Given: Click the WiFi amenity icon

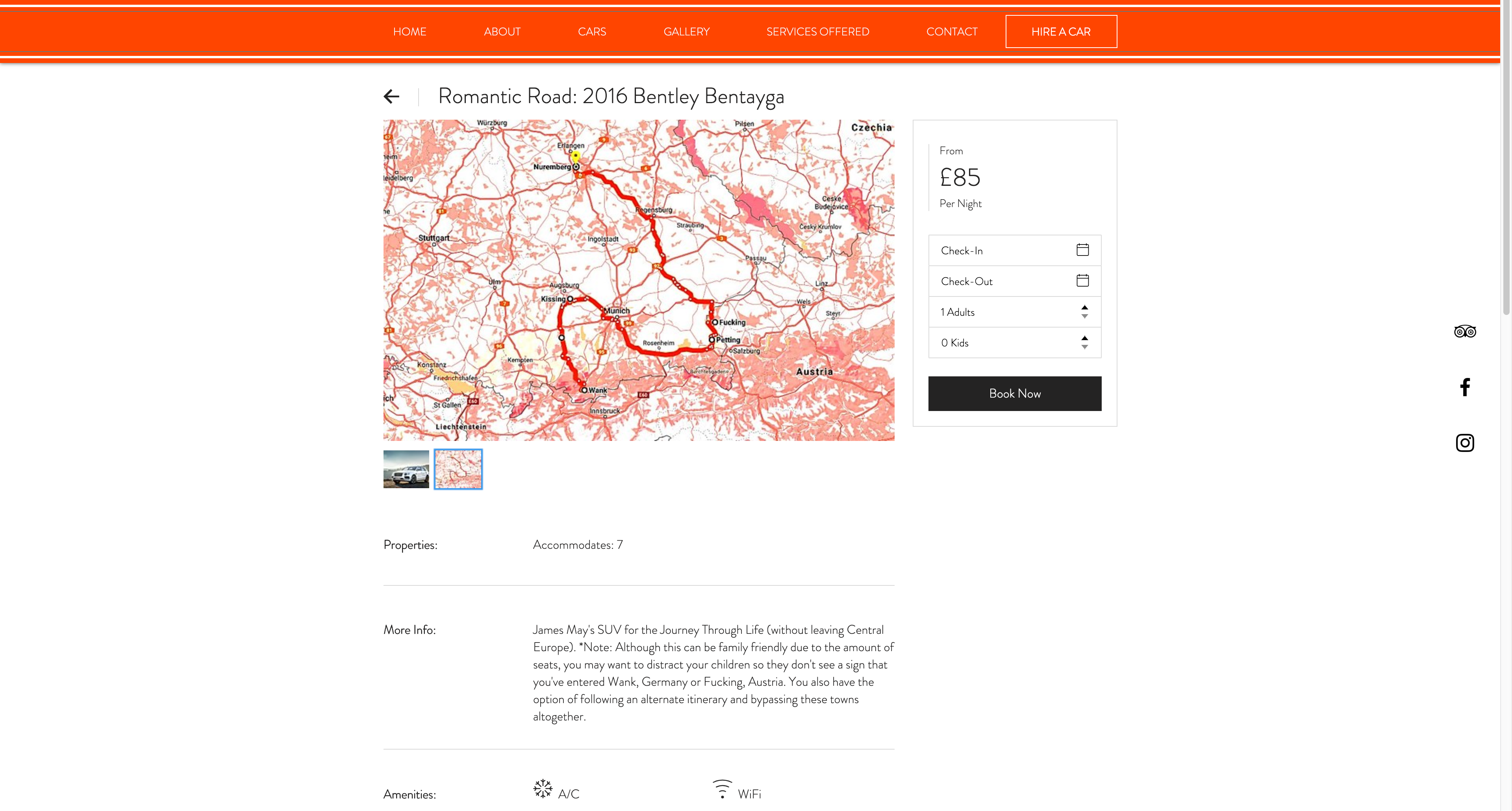Looking at the screenshot, I should coord(722,789).
